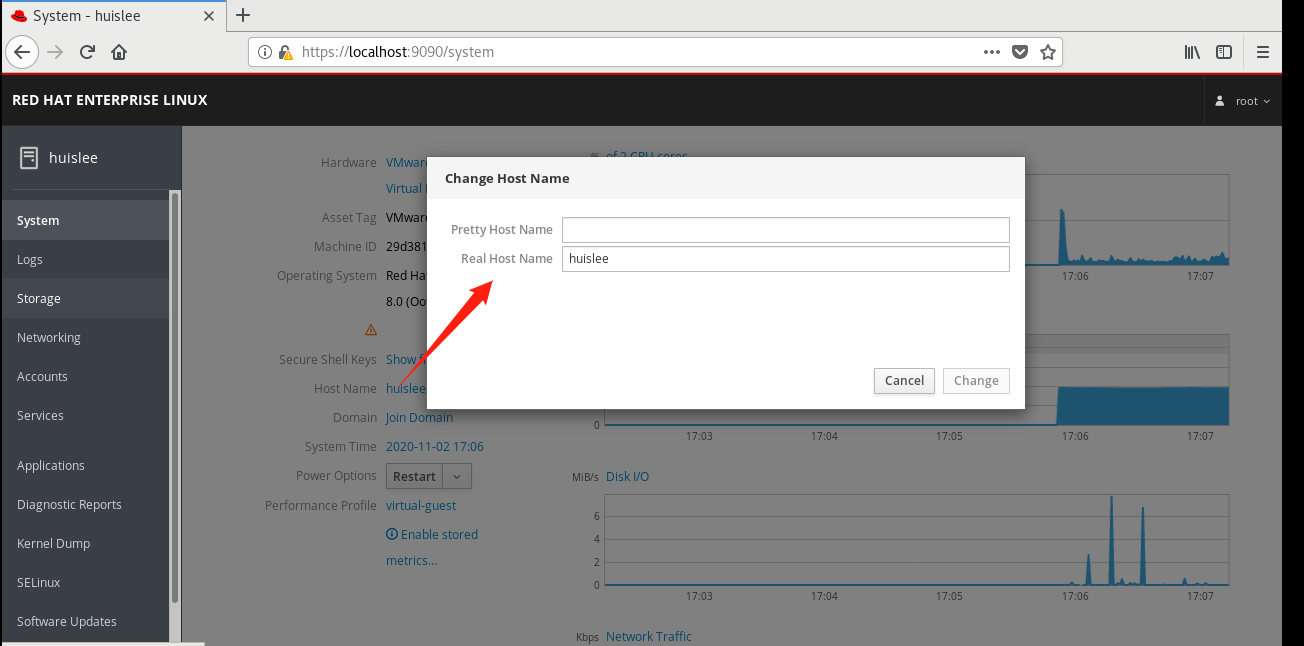Click the Pretty Host Name input field
This screenshot has width=1304, height=646.
785,230
